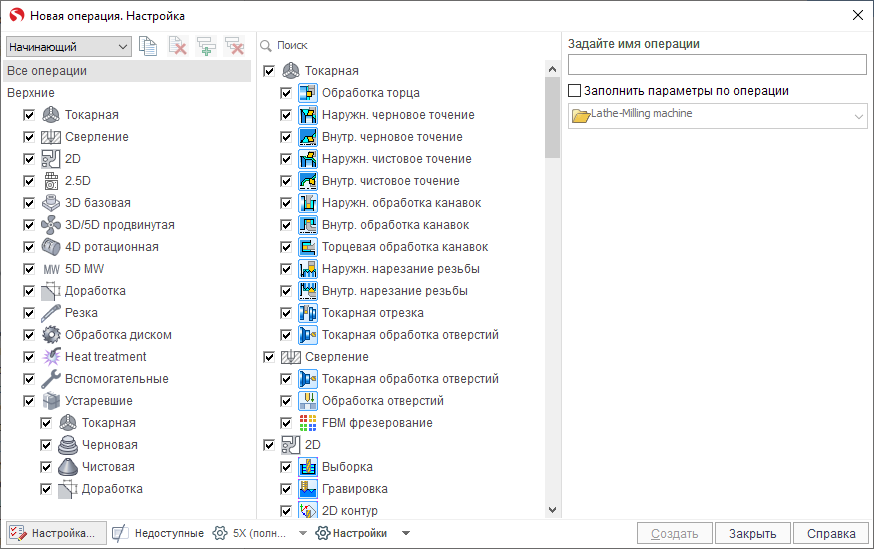Click the FBM фрезерование icon
The width and height of the screenshot is (874, 549).
pyautogui.click(x=308, y=423)
